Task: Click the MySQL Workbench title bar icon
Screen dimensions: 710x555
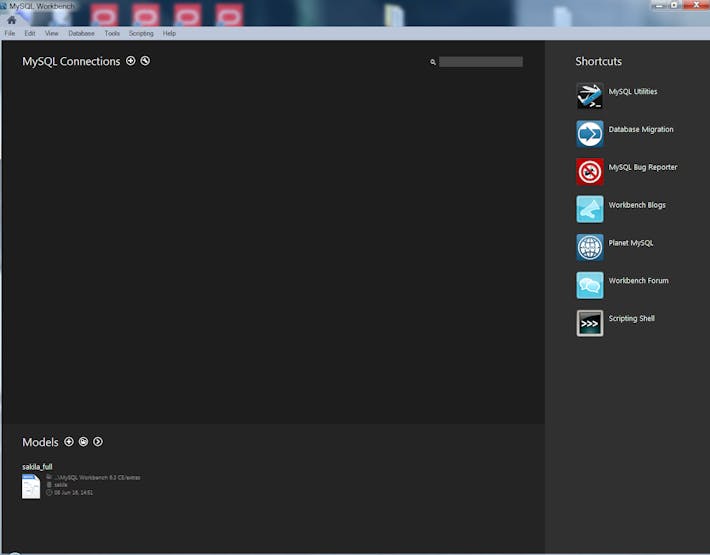Action: pyautogui.click(x=4, y=6)
